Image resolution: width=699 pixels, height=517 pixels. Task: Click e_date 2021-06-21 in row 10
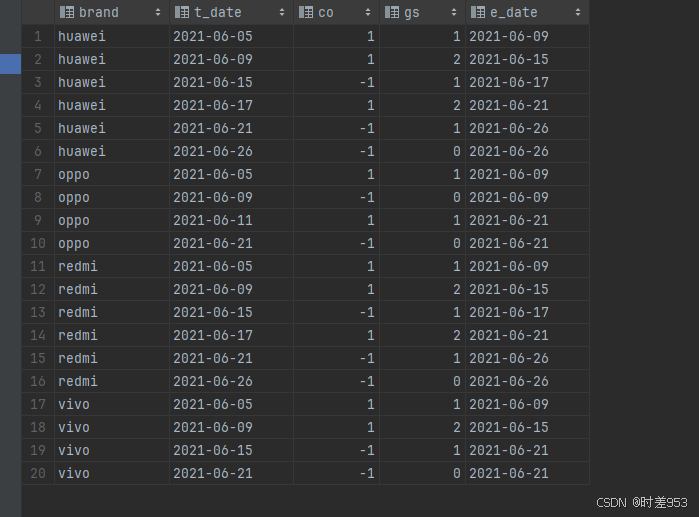tap(527, 243)
